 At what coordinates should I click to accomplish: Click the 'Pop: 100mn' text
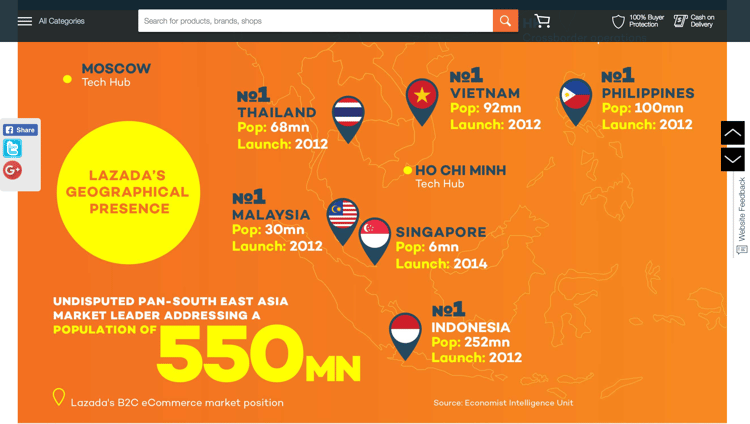pyautogui.click(x=642, y=108)
